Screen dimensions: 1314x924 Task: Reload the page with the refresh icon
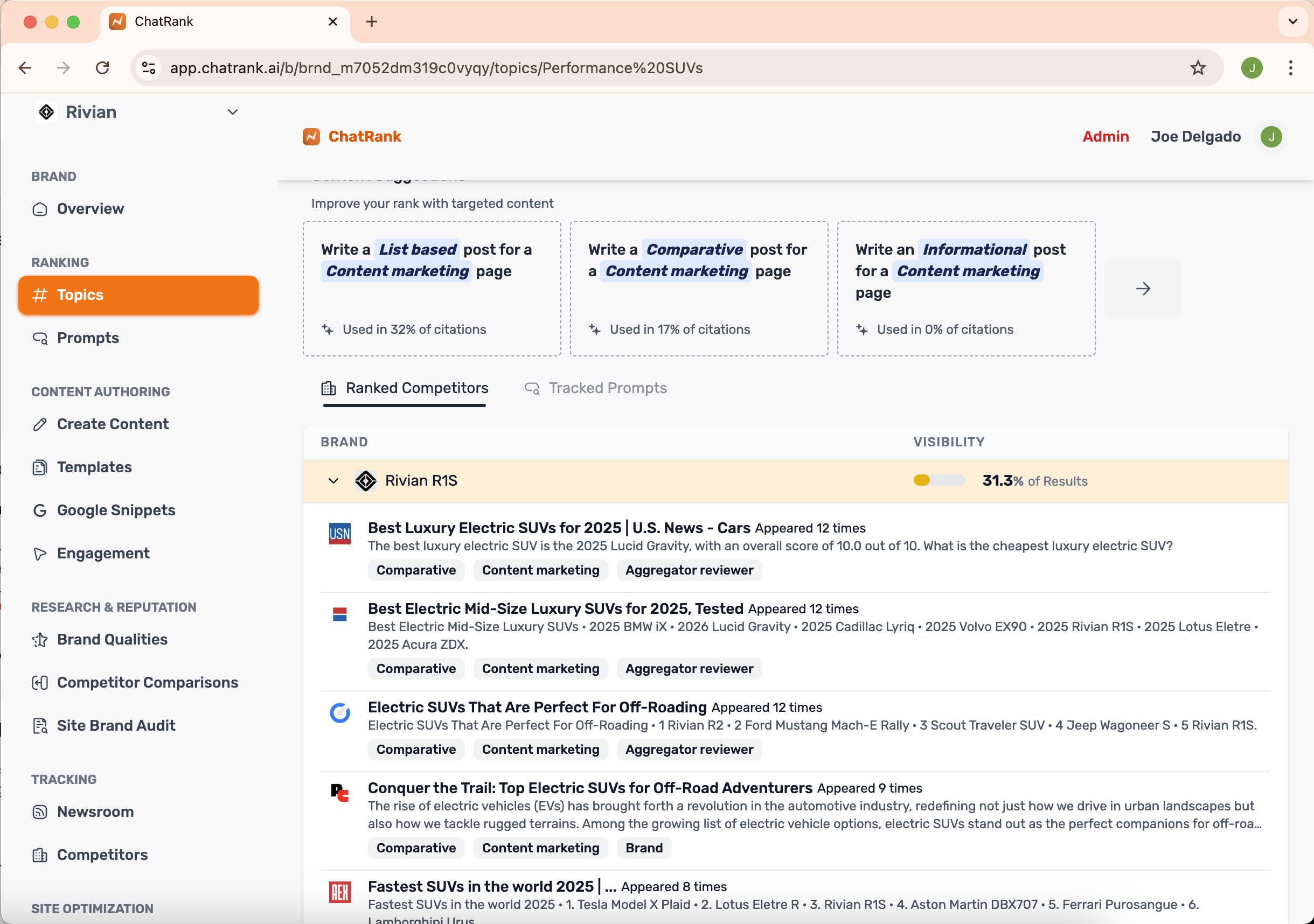[102, 68]
